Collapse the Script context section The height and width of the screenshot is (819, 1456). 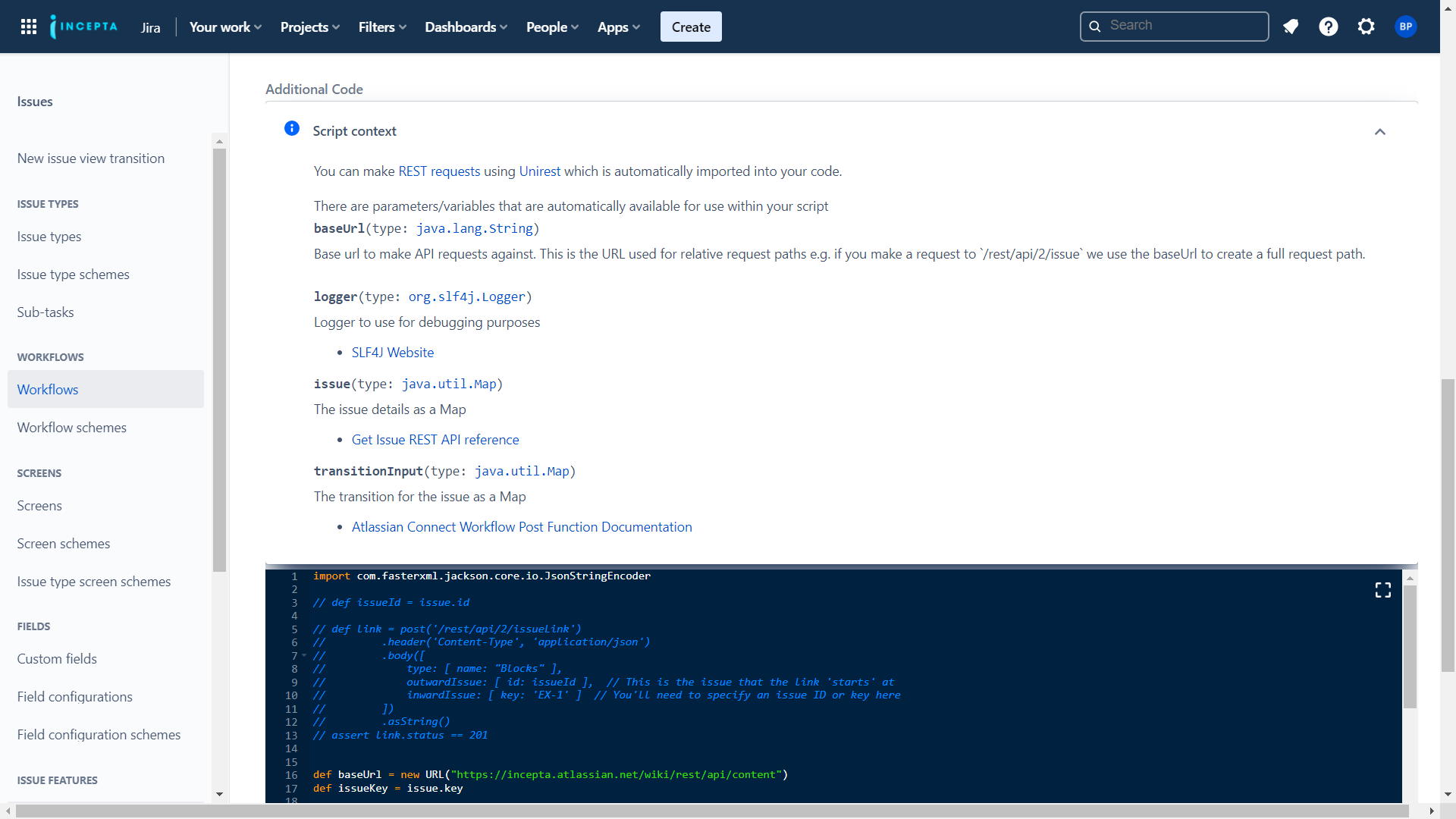click(1379, 132)
